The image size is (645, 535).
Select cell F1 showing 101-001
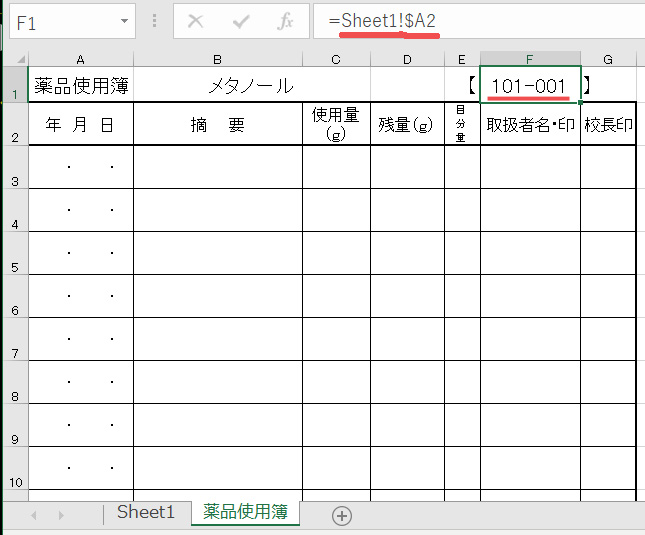click(529, 86)
